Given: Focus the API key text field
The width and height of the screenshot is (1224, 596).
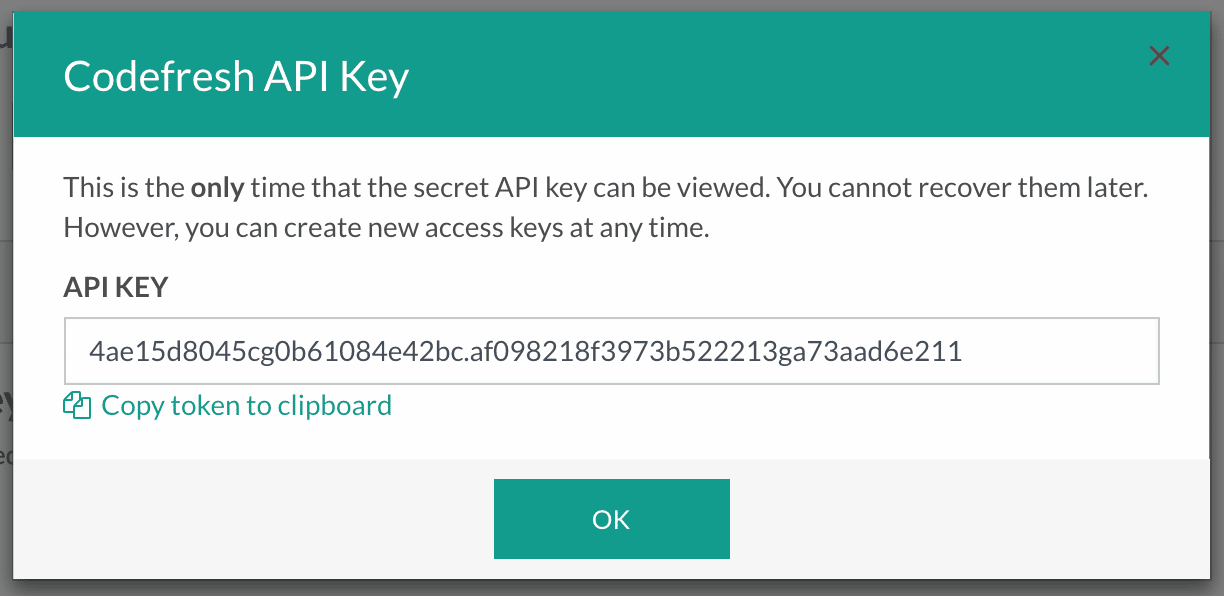Looking at the screenshot, I should [x=611, y=351].
